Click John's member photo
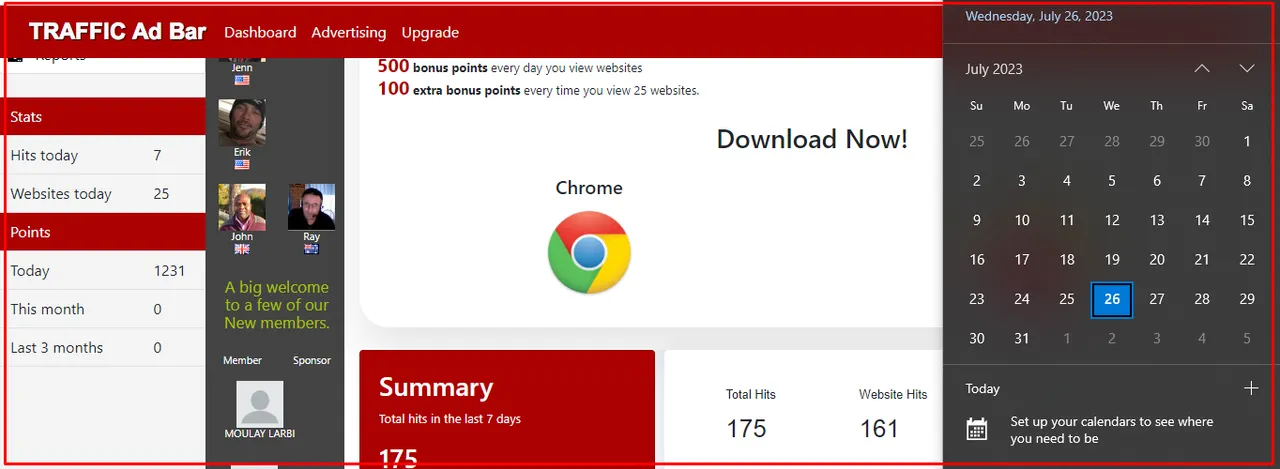The height and width of the screenshot is (469, 1280). (242, 207)
